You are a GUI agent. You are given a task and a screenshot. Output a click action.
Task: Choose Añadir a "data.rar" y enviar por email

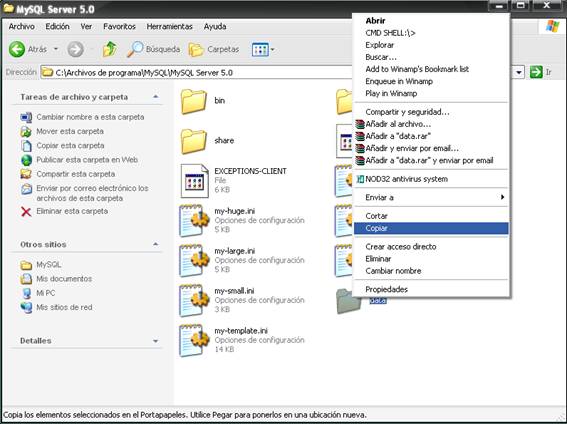click(x=431, y=160)
